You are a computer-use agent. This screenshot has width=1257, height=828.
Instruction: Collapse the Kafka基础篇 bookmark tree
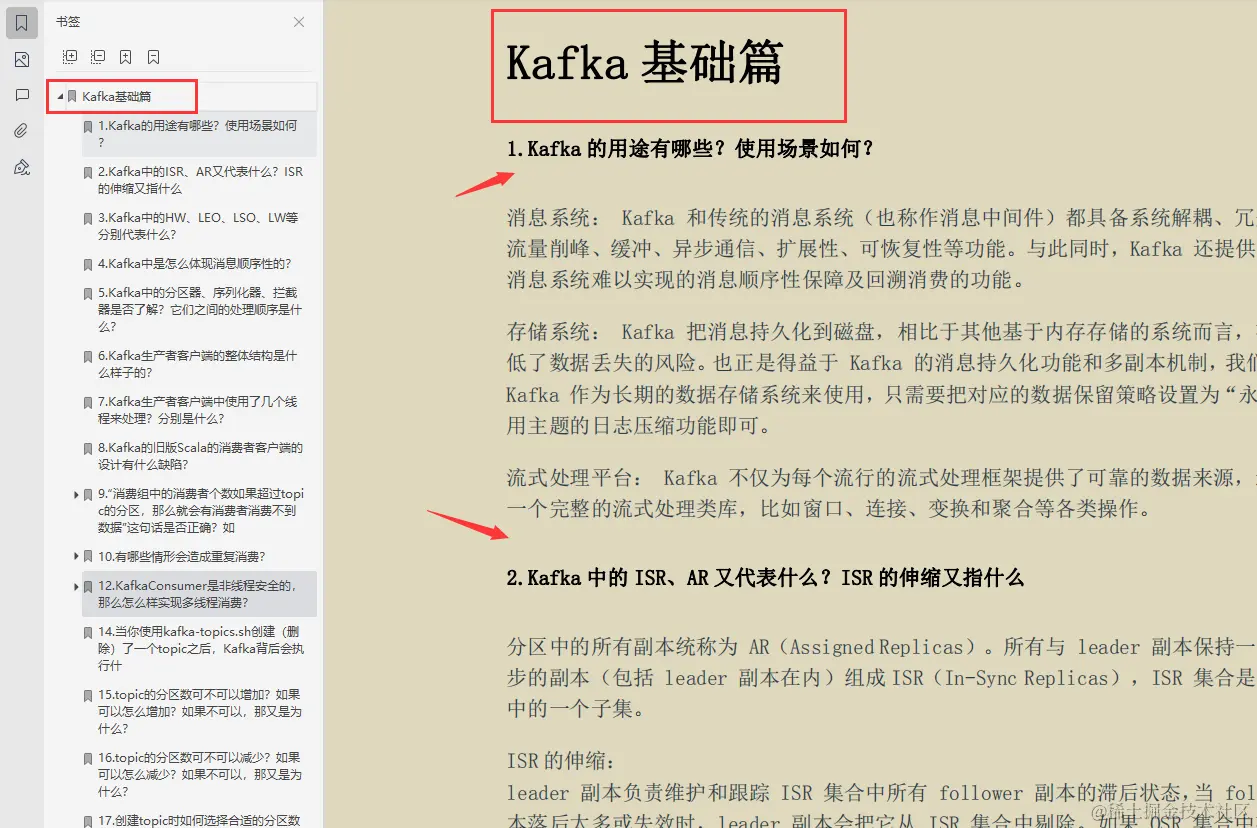coord(60,97)
